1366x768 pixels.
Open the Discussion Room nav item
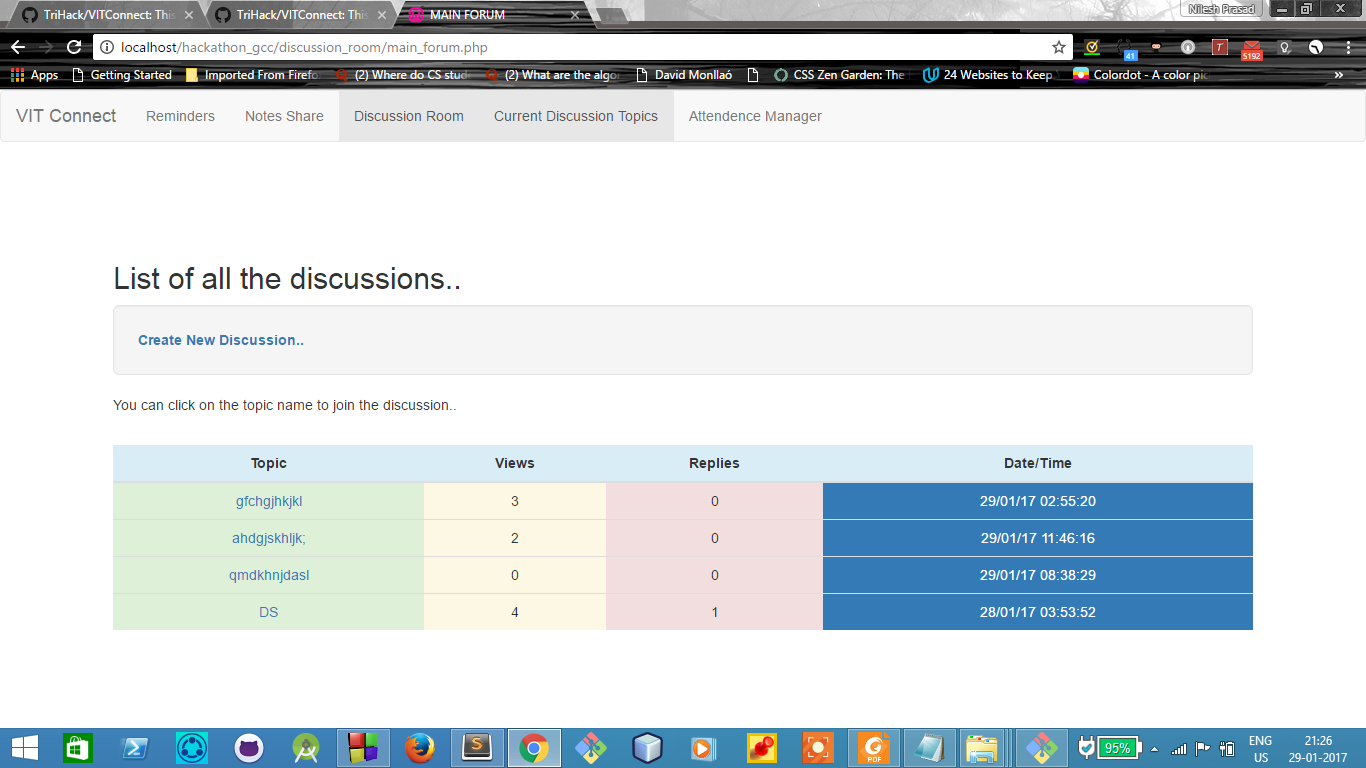tap(409, 116)
